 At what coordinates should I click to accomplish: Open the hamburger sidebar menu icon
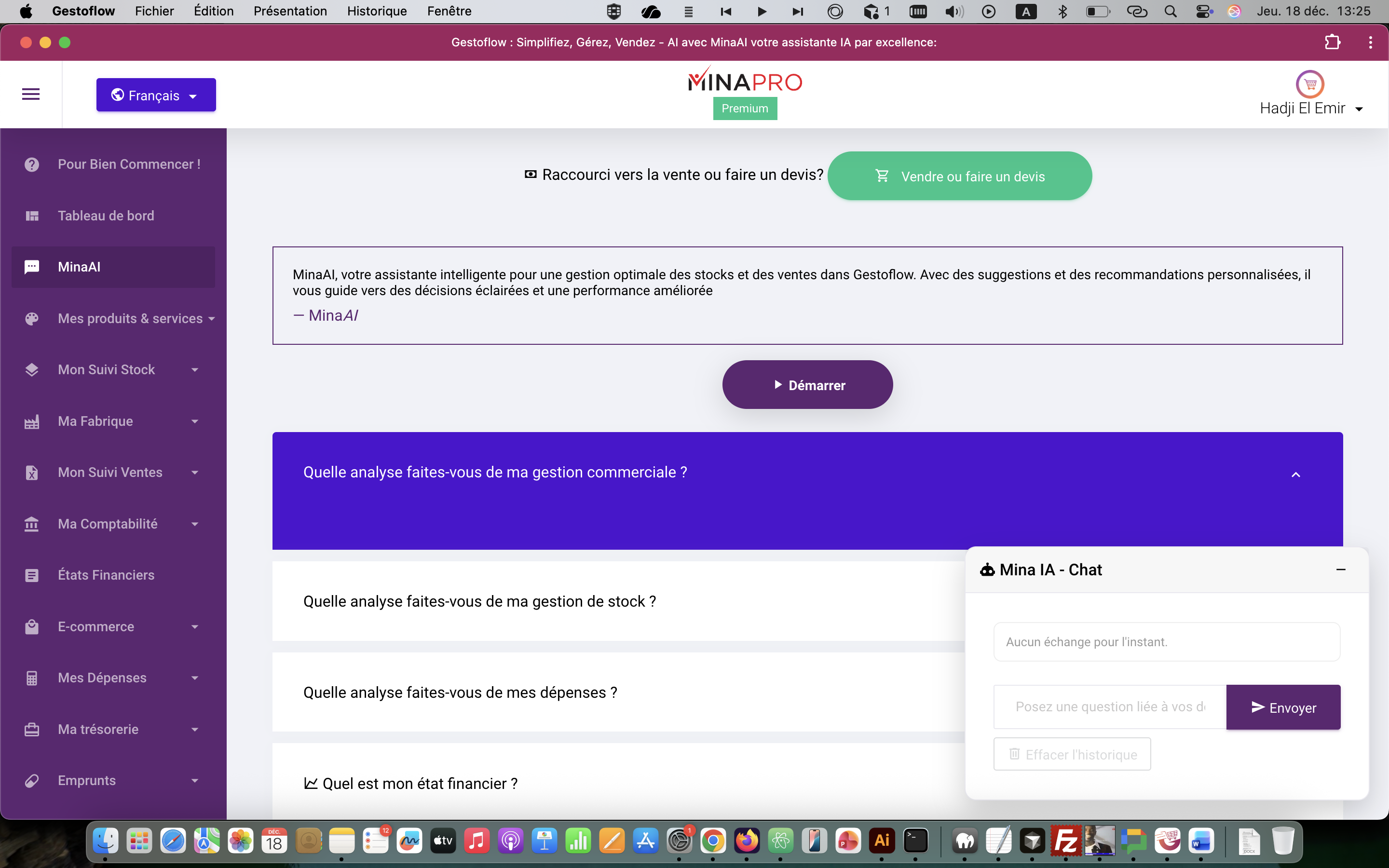[x=31, y=94]
